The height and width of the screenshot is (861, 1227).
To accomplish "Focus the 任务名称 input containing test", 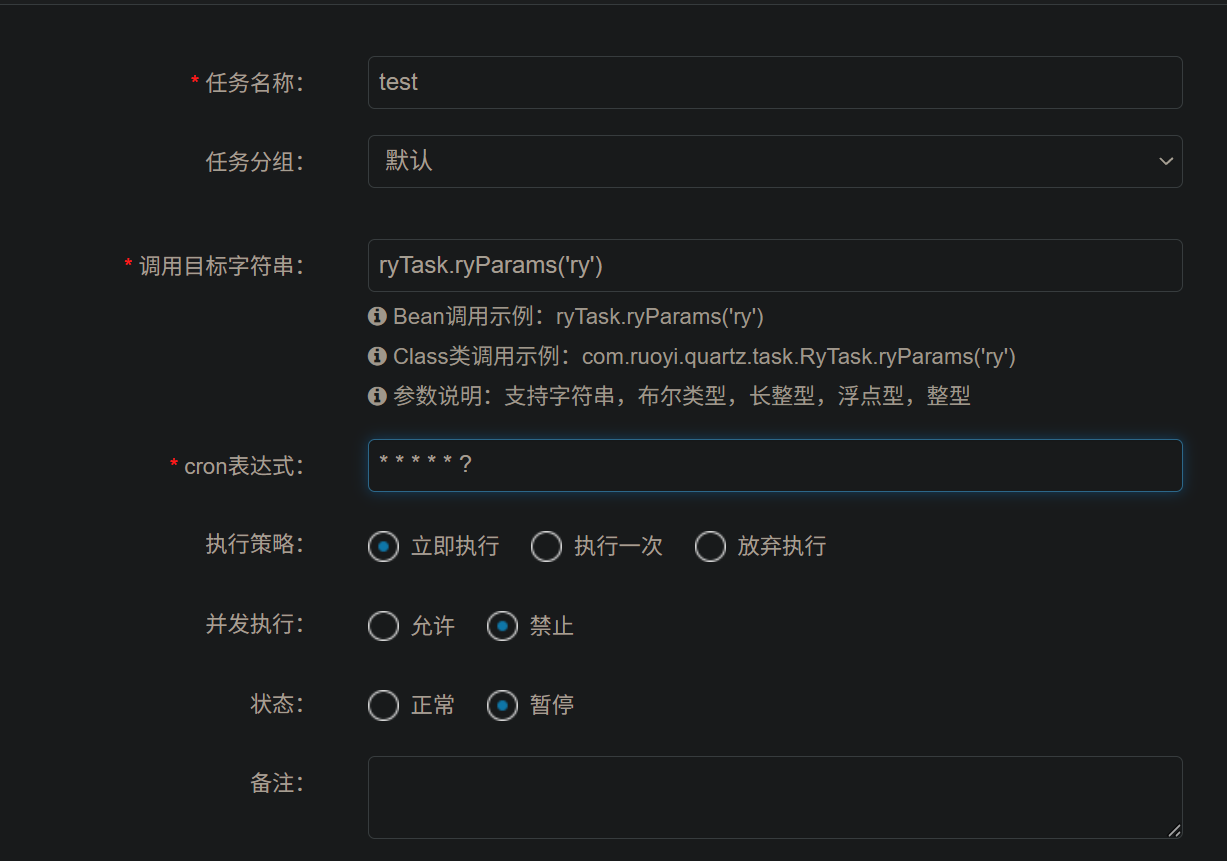I will pyautogui.click(x=775, y=82).
